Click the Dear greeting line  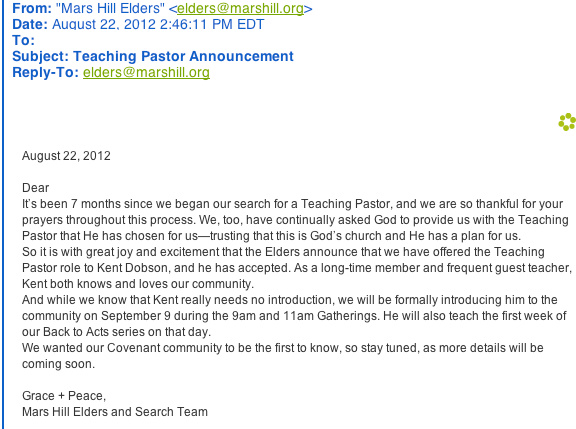pyautogui.click(x=36, y=188)
